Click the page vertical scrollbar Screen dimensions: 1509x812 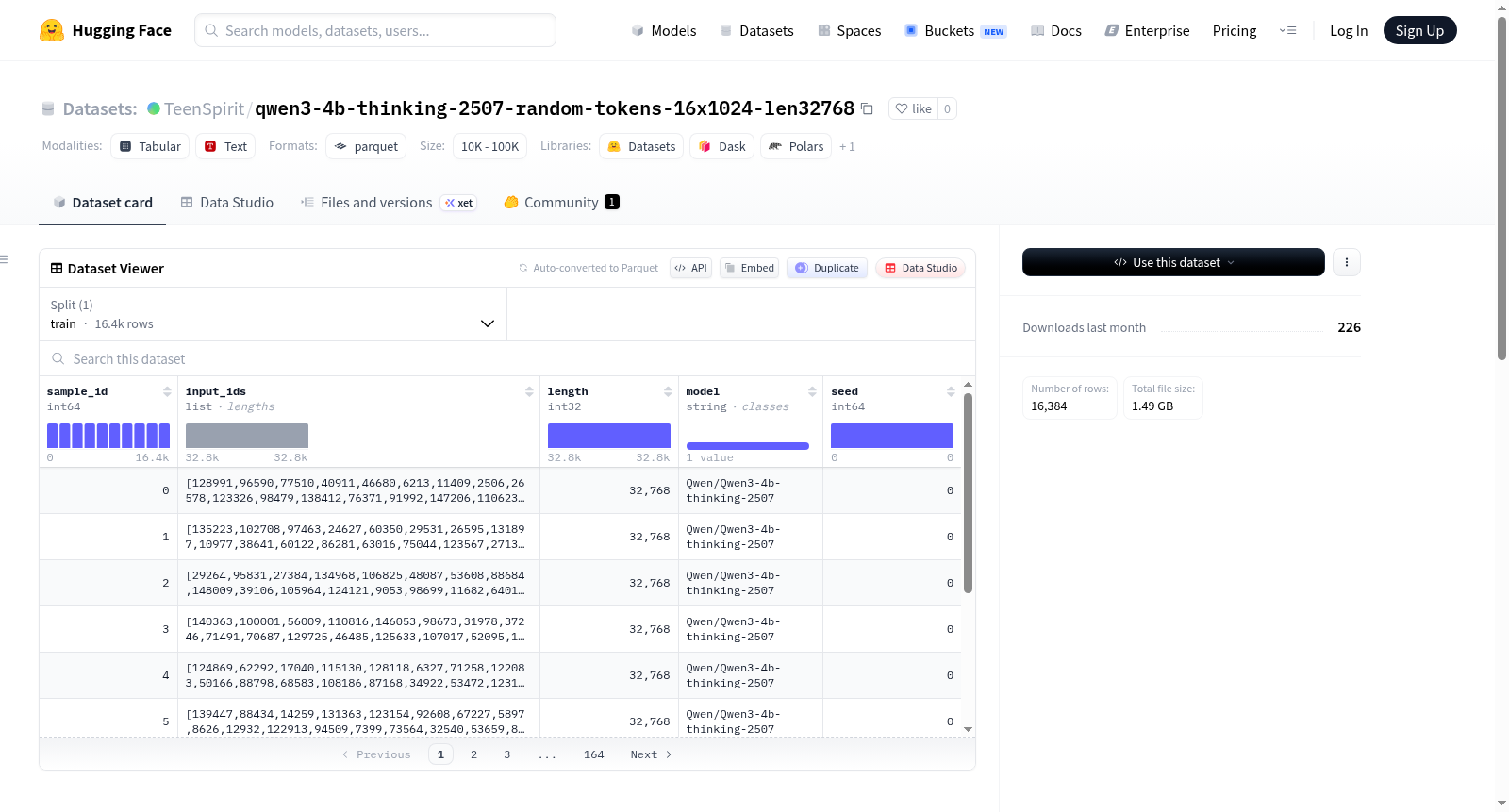[x=1502, y=189]
